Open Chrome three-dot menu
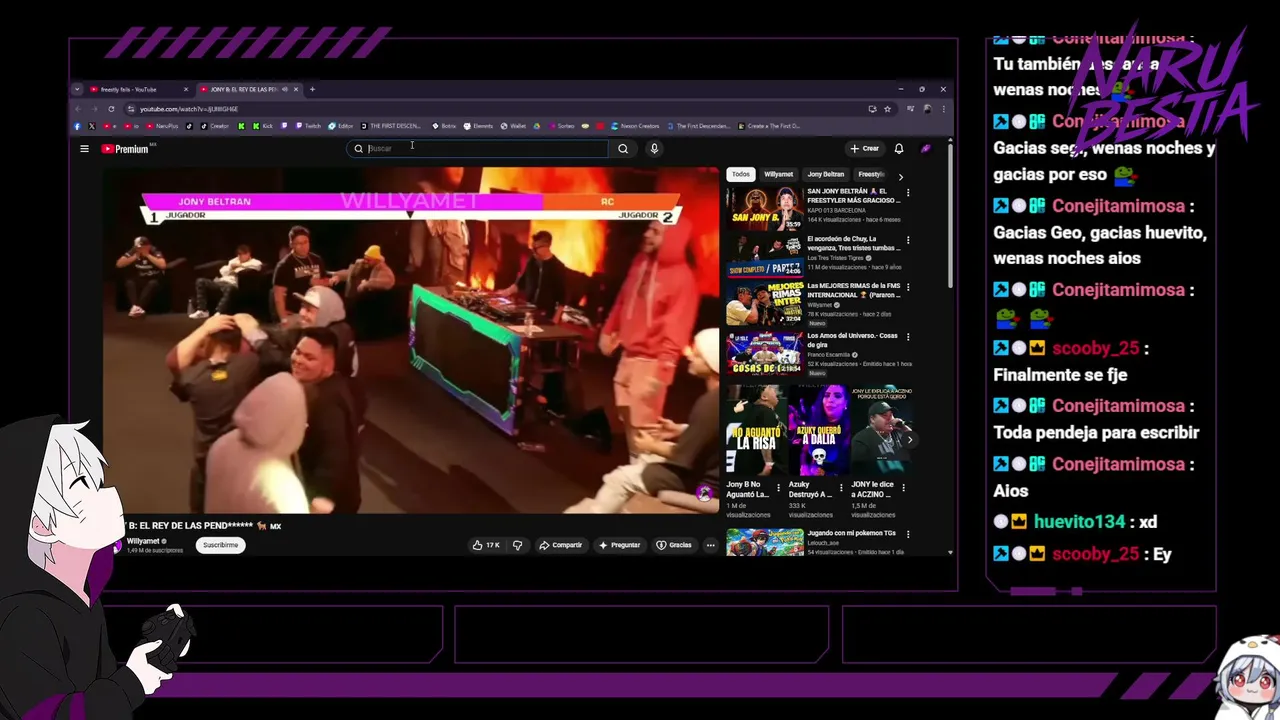This screenshot has width=1280, height=720. 943,109
